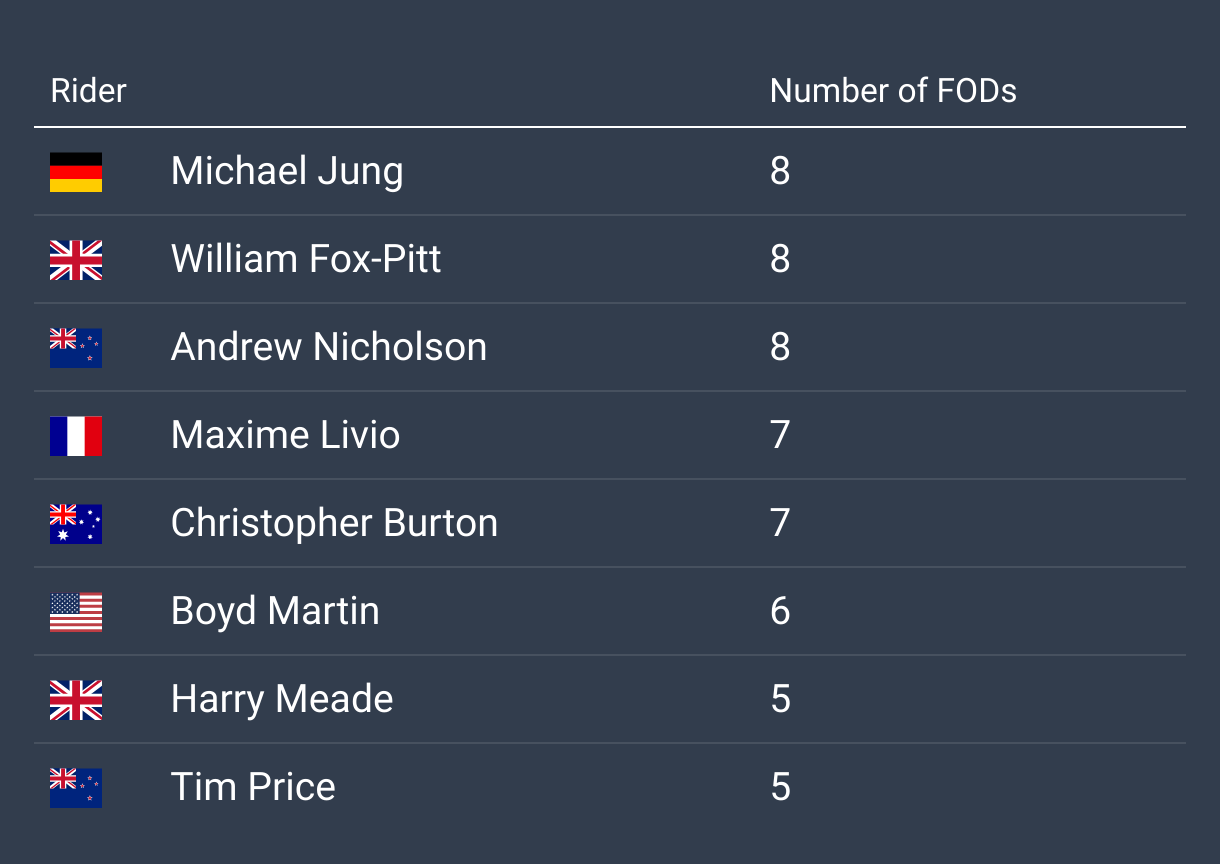Click the German flag beside Michael Jung
Image resolution: width=1220 pixels, height=864 pixels.
(x=76, y=172)
